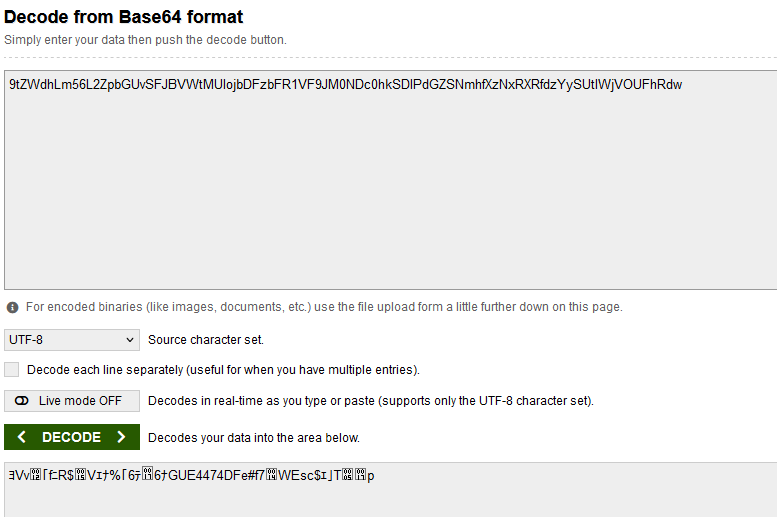This screenshot has width=777, height=517.
Task: Click the 'Source character set.' label
Action: pyautogui.click(x=206, y=340)
